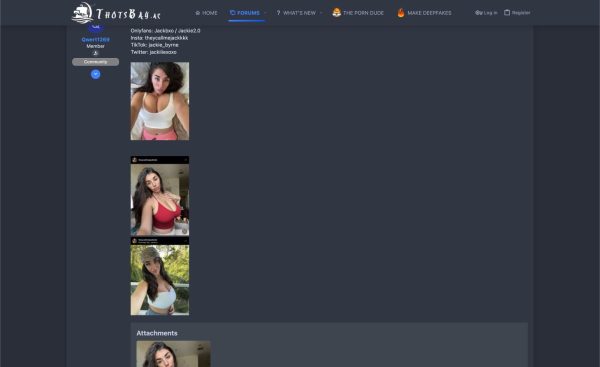600x367 pixels.
Task: Click the Register clipboard icon
Action: click(x=507, y=13)
